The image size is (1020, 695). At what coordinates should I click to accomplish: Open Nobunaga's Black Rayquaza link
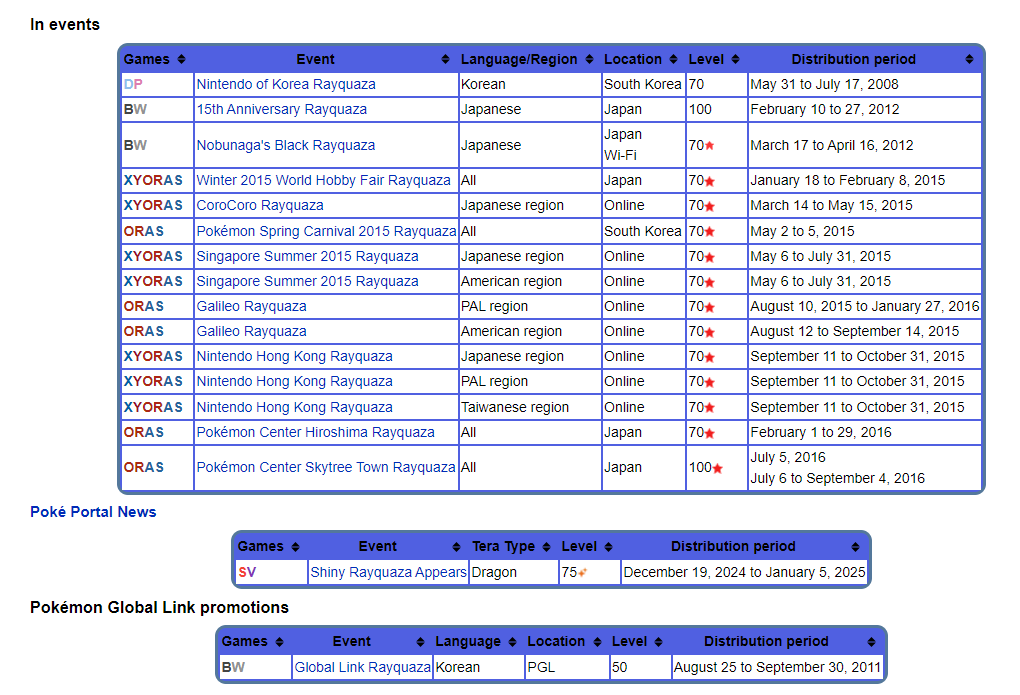coord(286,145)
